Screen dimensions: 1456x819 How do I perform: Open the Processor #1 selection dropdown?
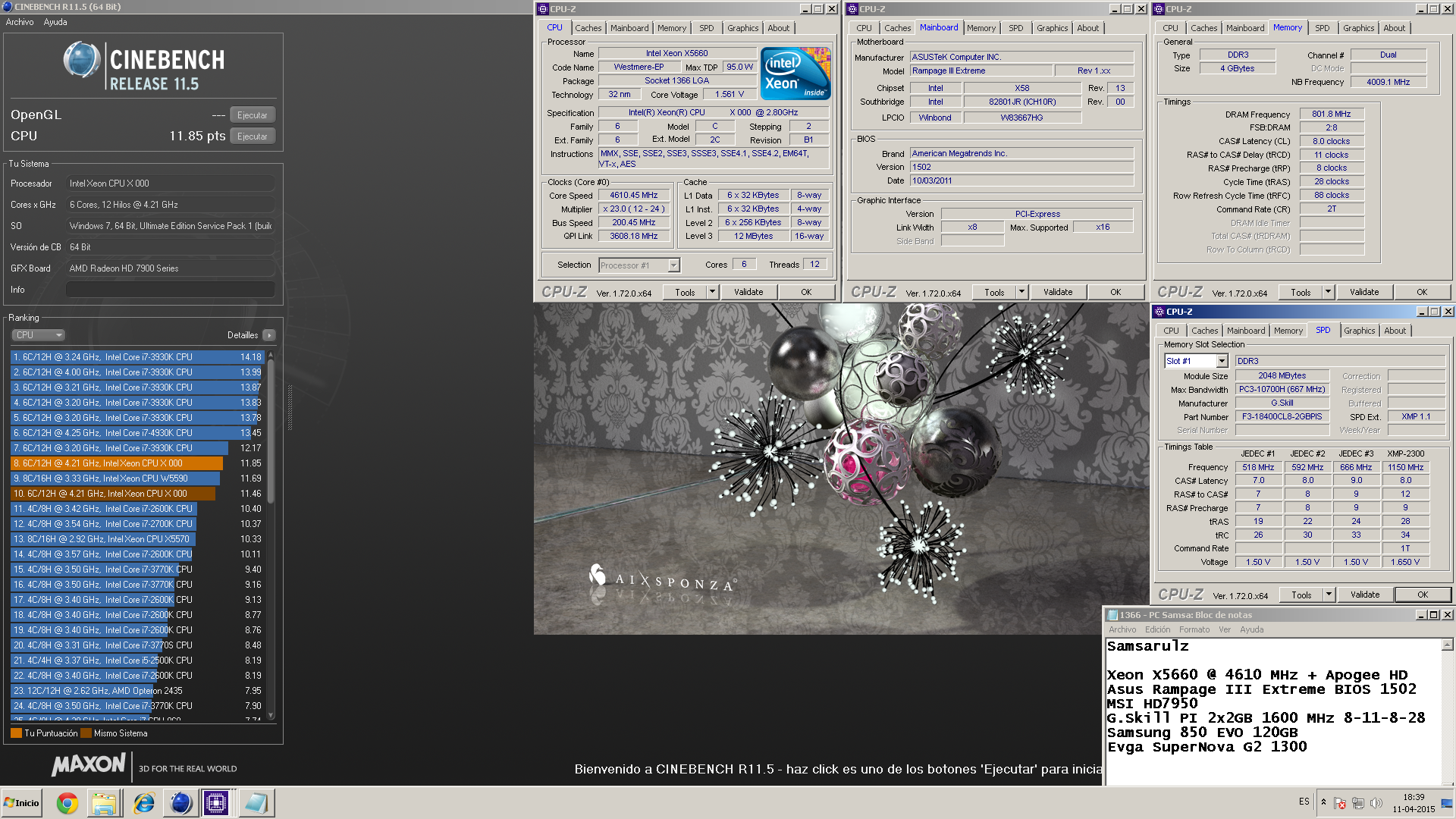pyautogui.click(x=639, y=265)
